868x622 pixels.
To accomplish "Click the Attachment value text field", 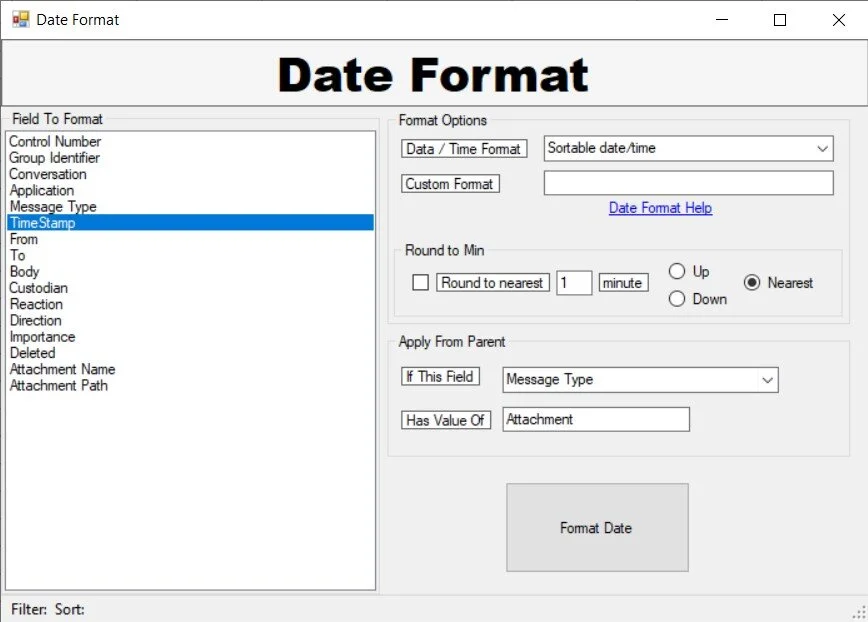I will [x=595, y=419].
